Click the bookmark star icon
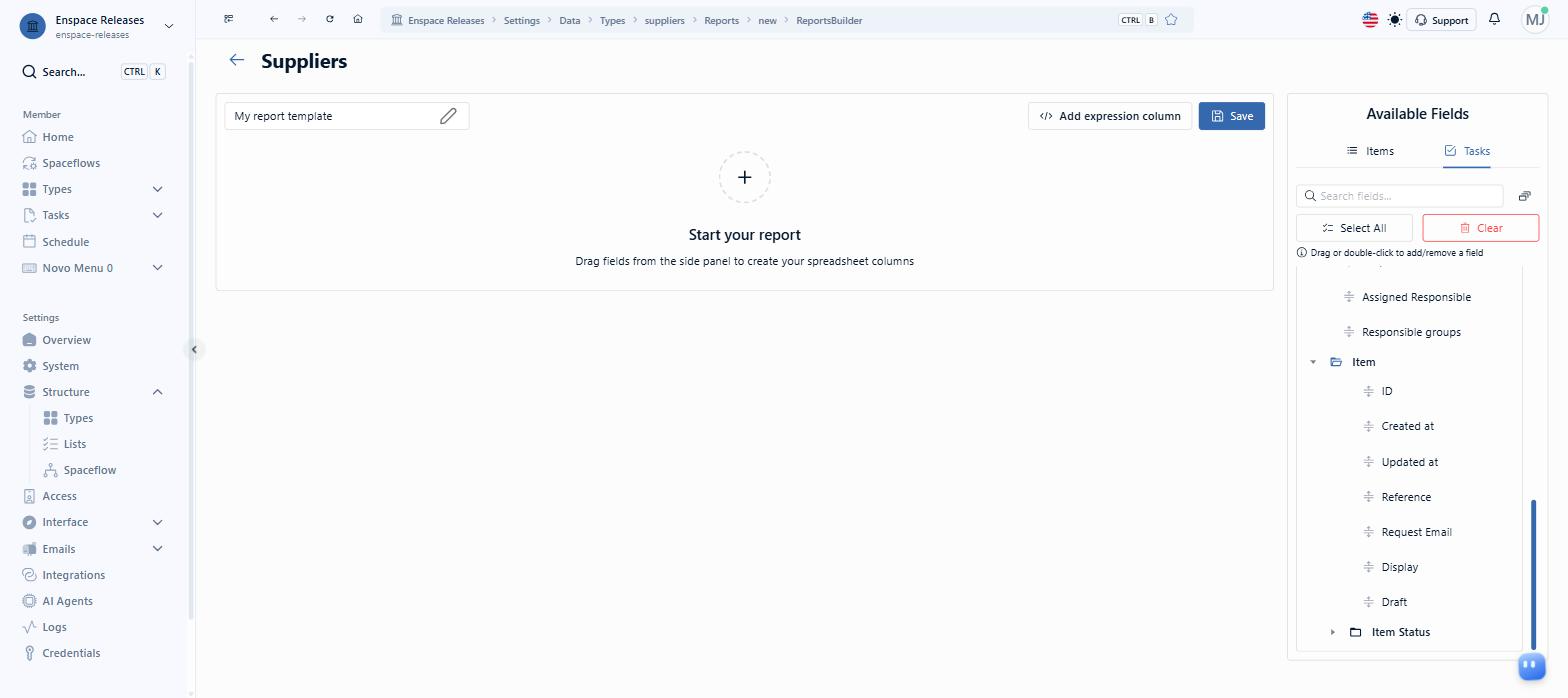This screenshot has width=1568, height=698. click(x=1171, y=19)
